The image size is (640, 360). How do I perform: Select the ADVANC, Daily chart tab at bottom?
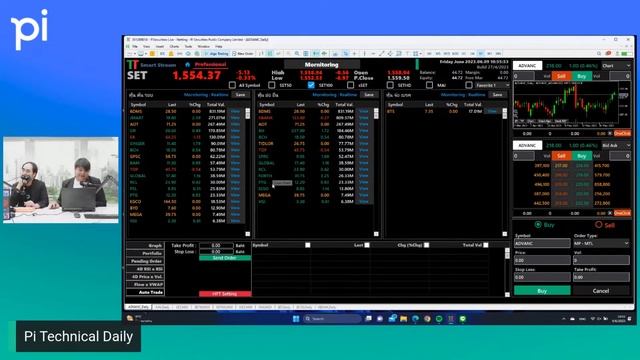click(x=138, y=307)
